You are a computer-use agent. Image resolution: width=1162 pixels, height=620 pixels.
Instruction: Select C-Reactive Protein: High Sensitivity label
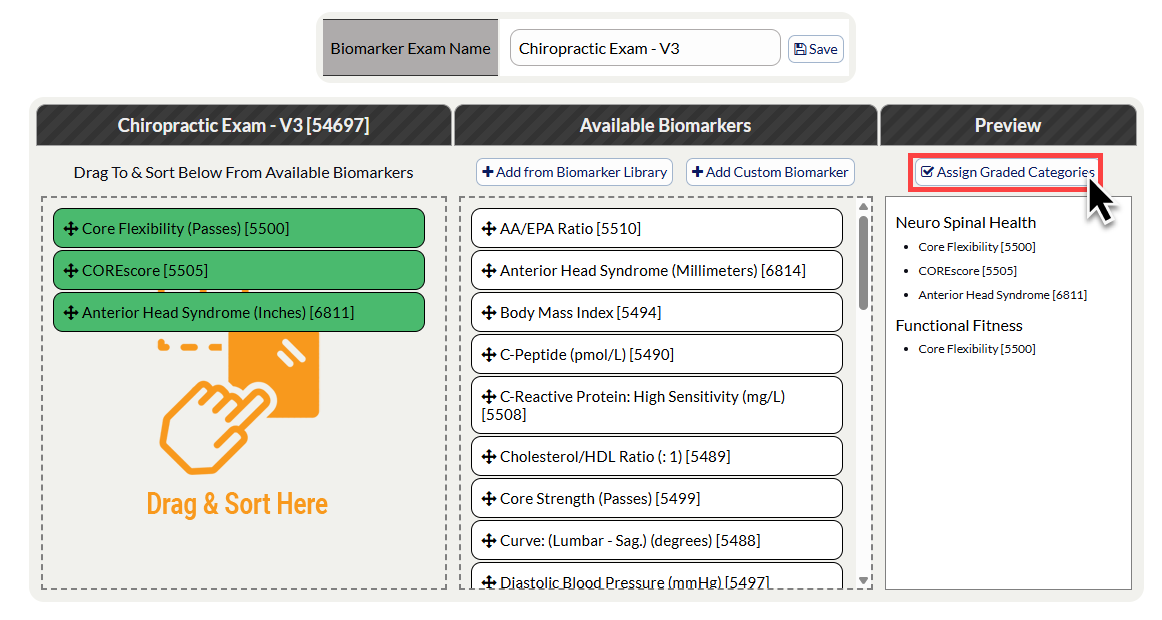633,406
